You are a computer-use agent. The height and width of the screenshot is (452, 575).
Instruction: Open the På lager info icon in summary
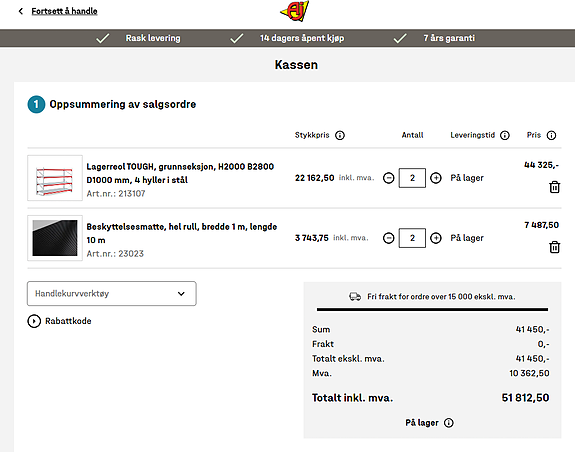pos(448,423)
